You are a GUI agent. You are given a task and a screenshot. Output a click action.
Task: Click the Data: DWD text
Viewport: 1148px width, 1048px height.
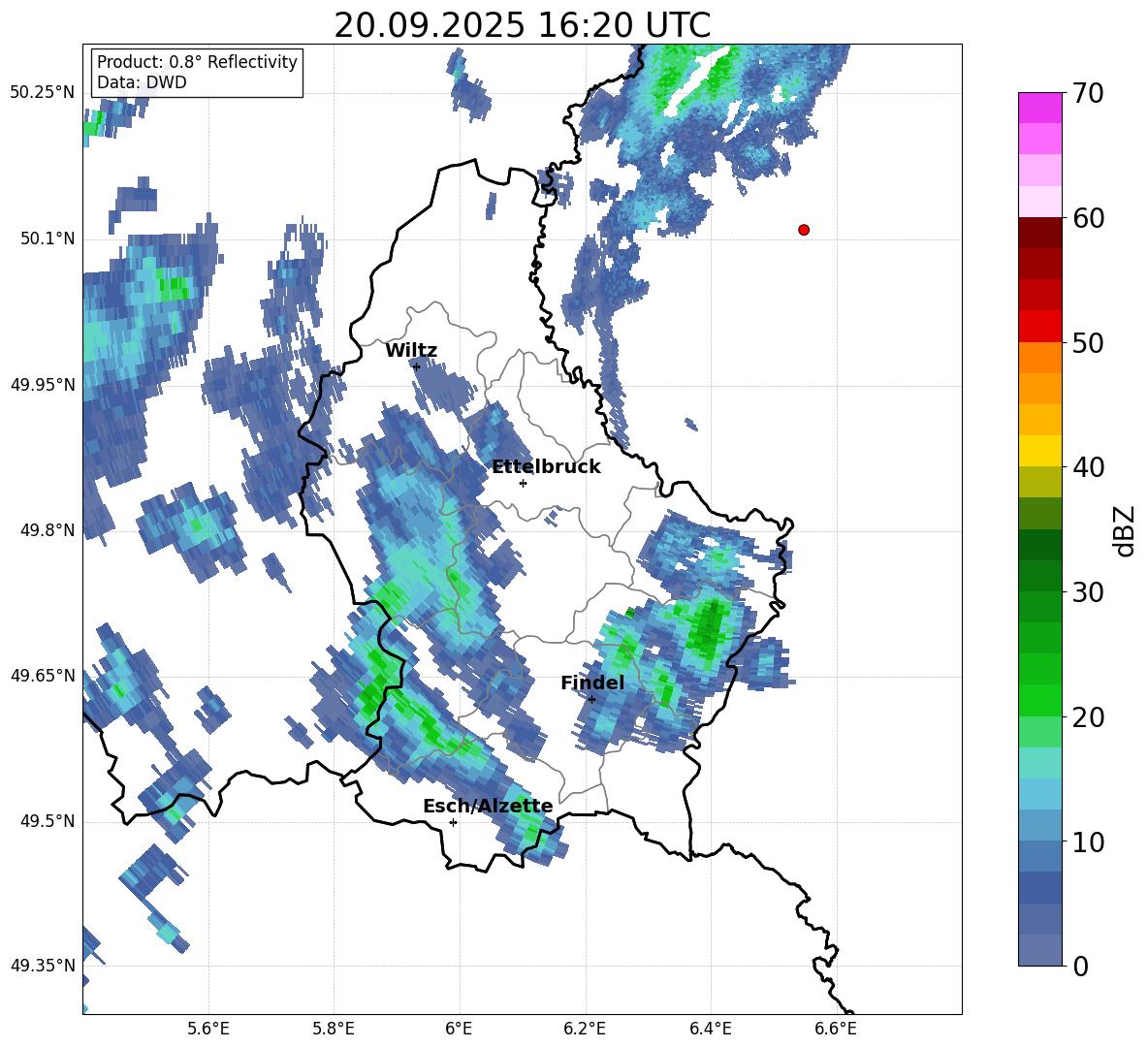142,82
